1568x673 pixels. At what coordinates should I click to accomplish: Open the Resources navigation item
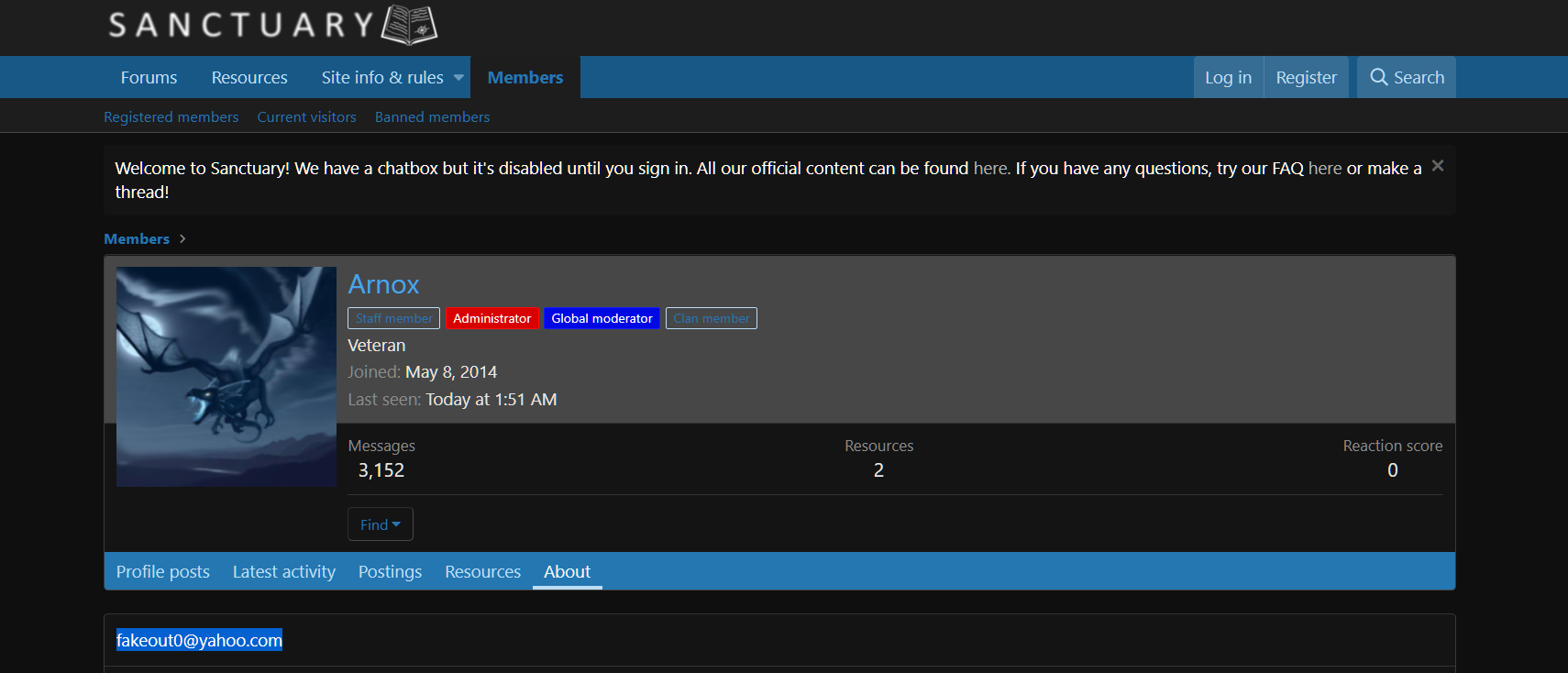coord(249,77)
